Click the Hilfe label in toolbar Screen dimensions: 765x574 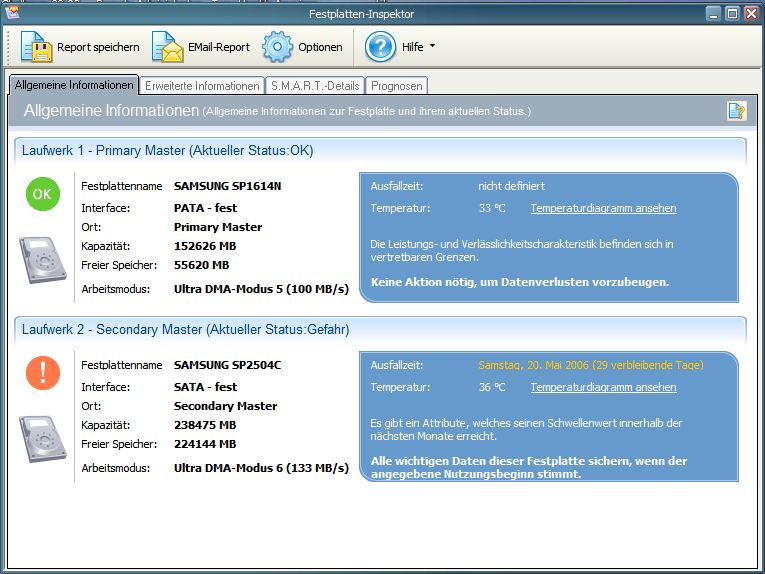click(x=412, y=47)
